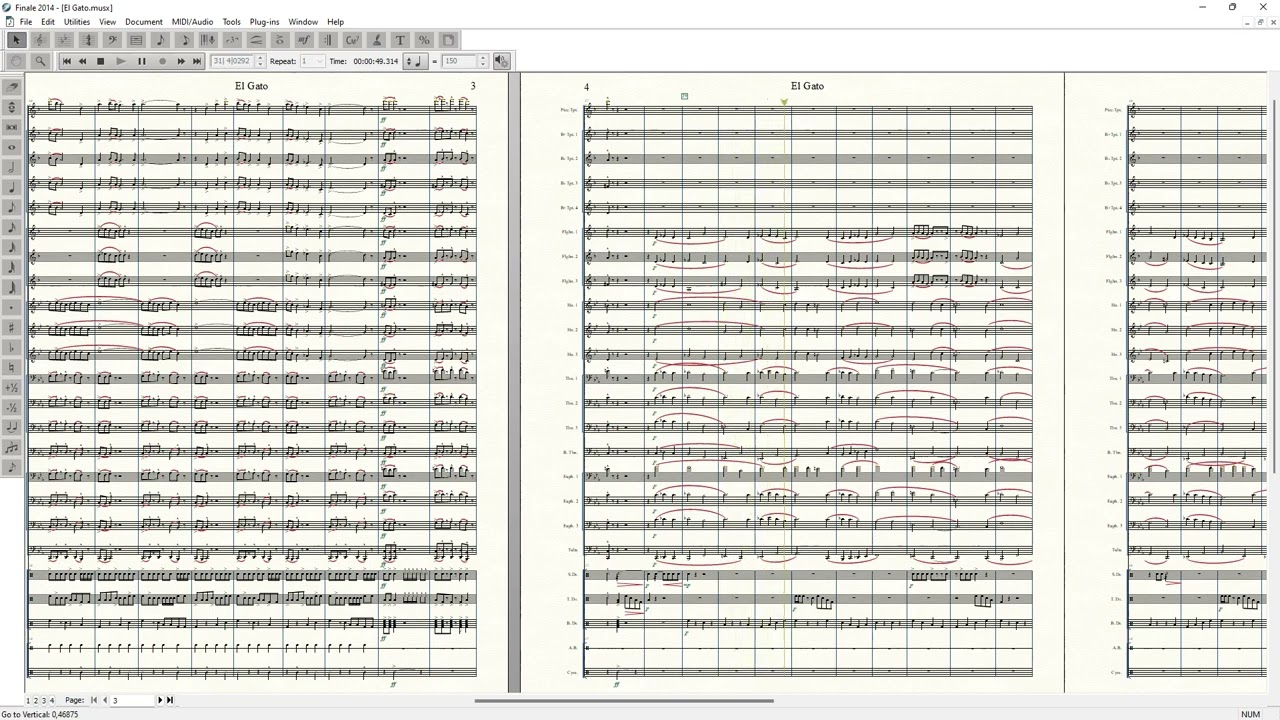The width and height of the screenshot is (1280, 720).
Task: Choose the quarter note duration
Action: coord(12,187)
